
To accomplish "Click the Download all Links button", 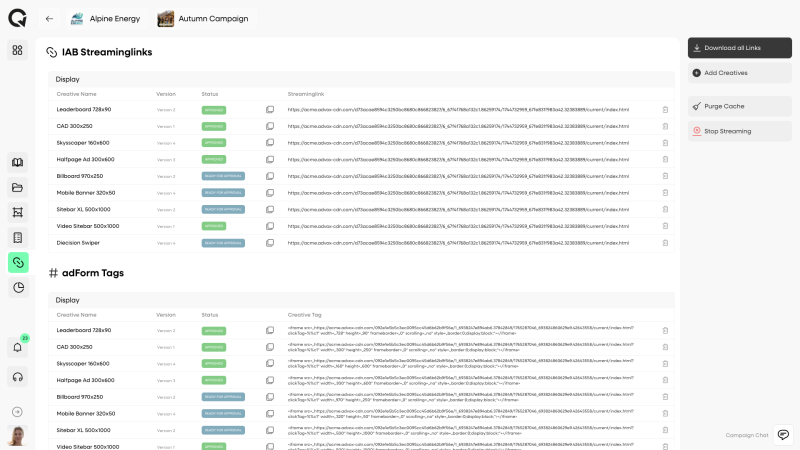I will click(739, 47).
